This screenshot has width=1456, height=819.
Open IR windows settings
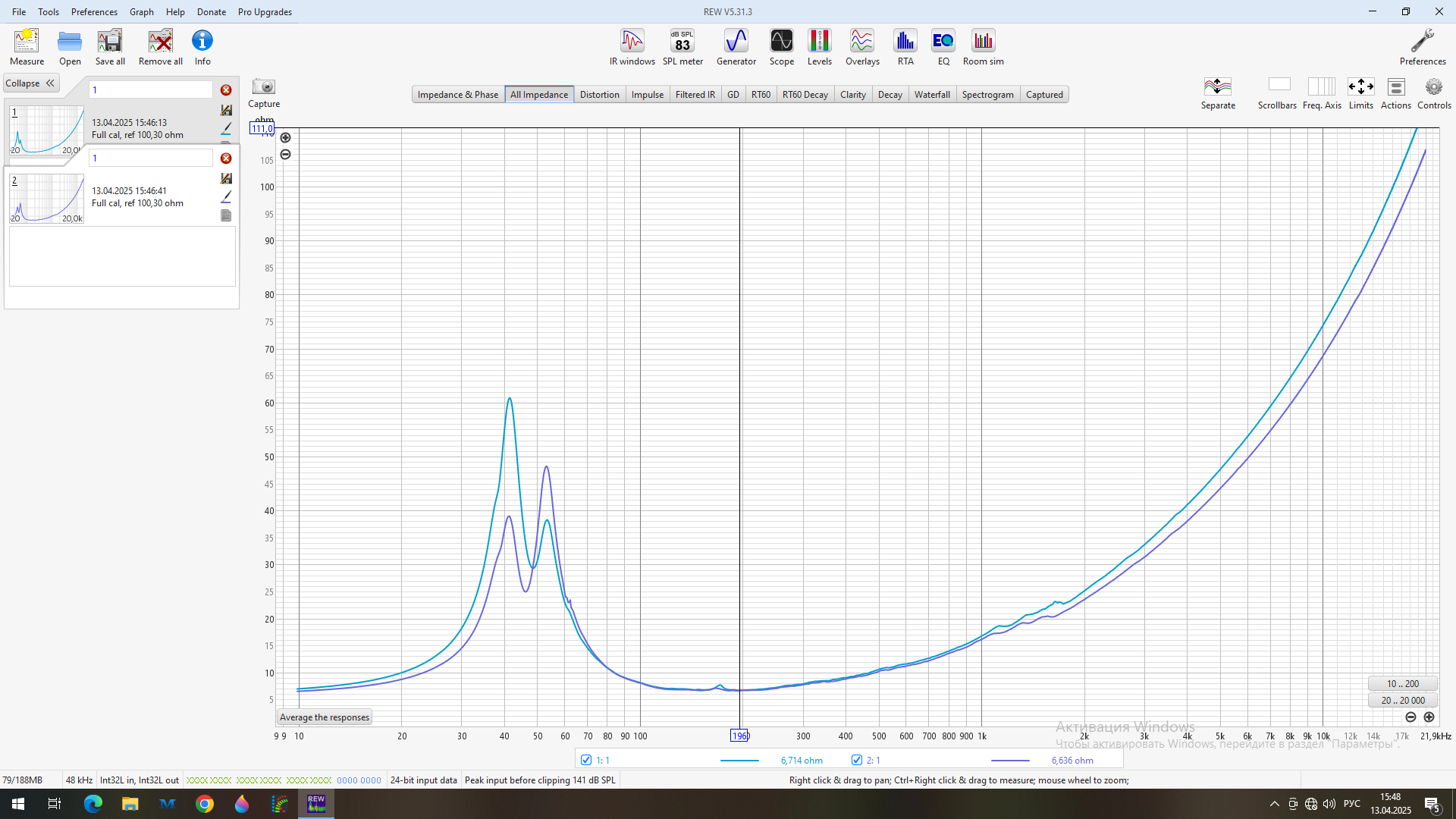[x=632, y=47]
